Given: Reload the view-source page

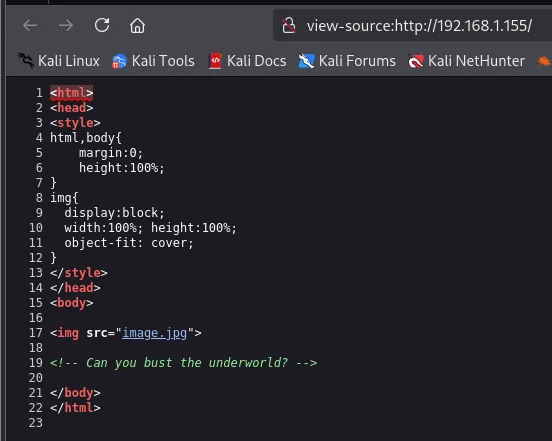Looking at the screenshot, I should coord(102,25).
